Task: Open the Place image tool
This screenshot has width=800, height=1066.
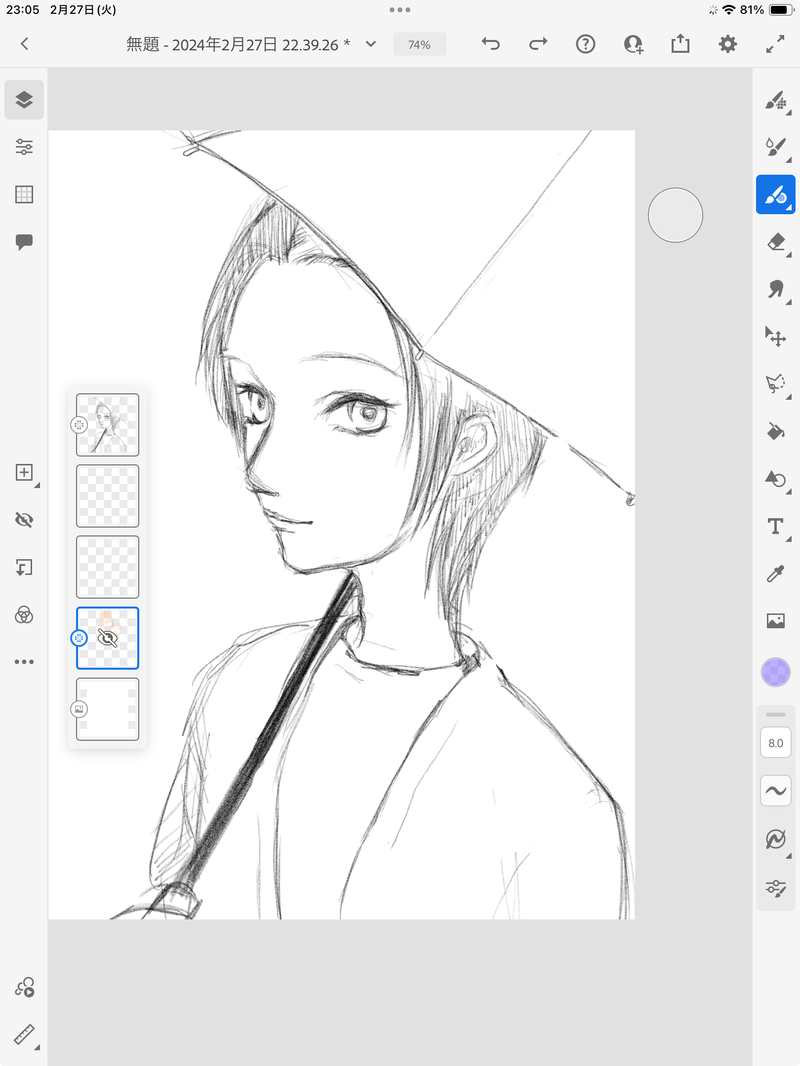Action: coord(776,621)
